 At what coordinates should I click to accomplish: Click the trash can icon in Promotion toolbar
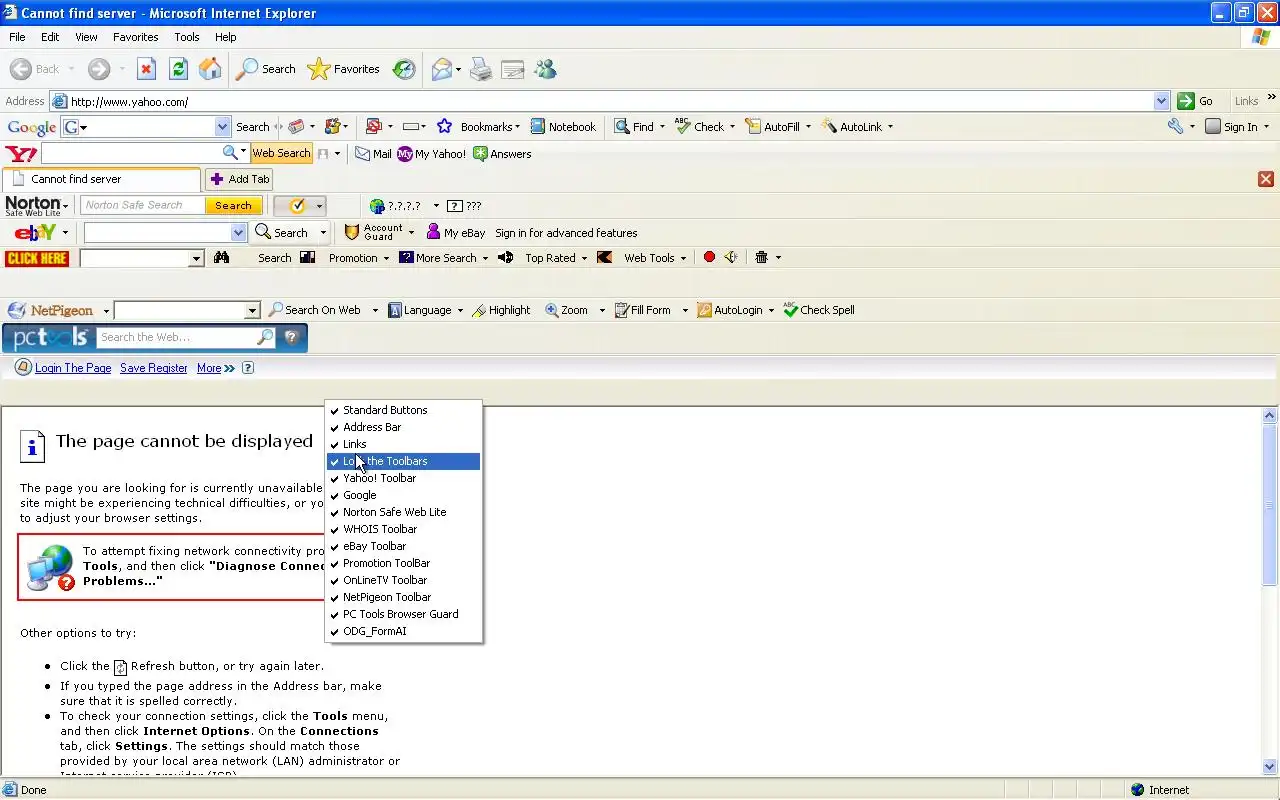pyautogui.click(x=761, y=257)
